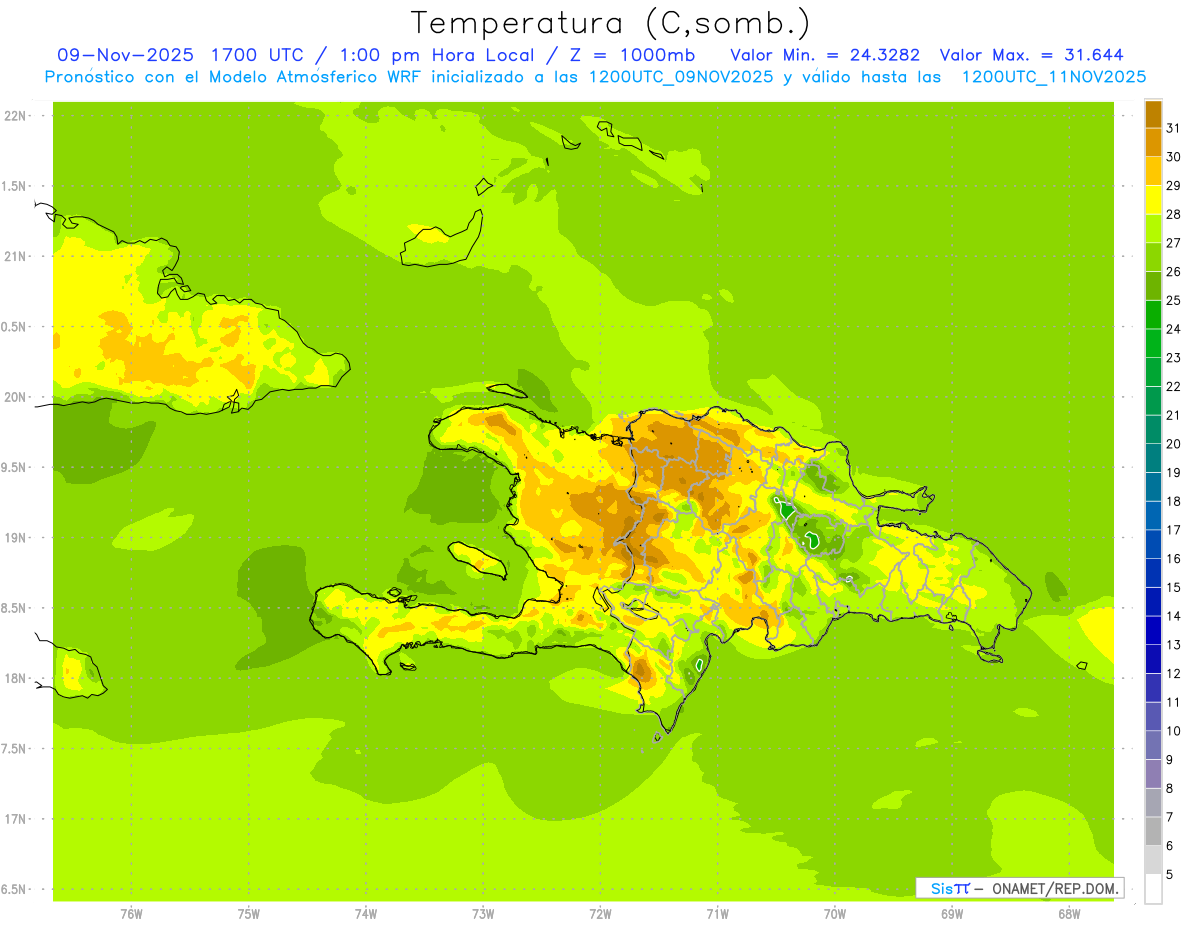Screen dimensions: 1200x927
Task: Click "Valor Max. = 31.644" text
Action: click(1031, 55)
